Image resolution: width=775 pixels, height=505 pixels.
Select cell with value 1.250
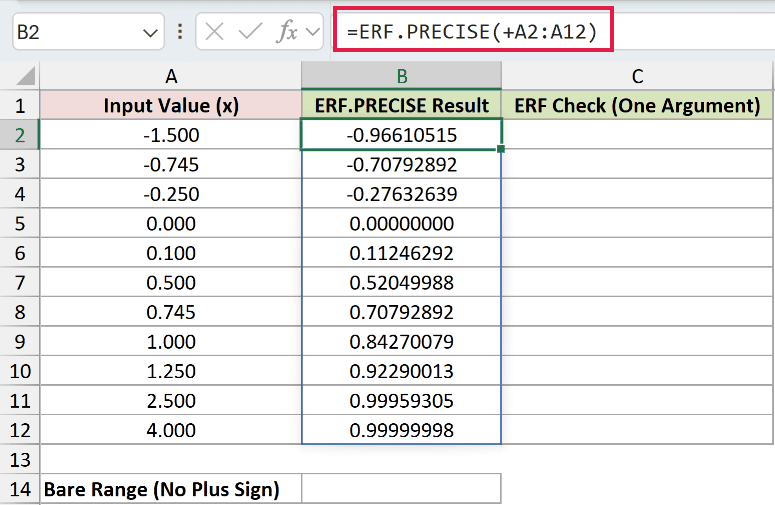click(171, 371)
